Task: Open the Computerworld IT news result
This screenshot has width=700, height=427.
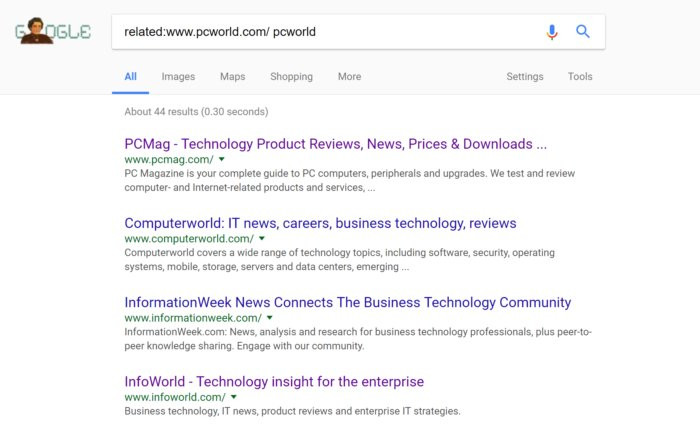Action: [320, 223]
